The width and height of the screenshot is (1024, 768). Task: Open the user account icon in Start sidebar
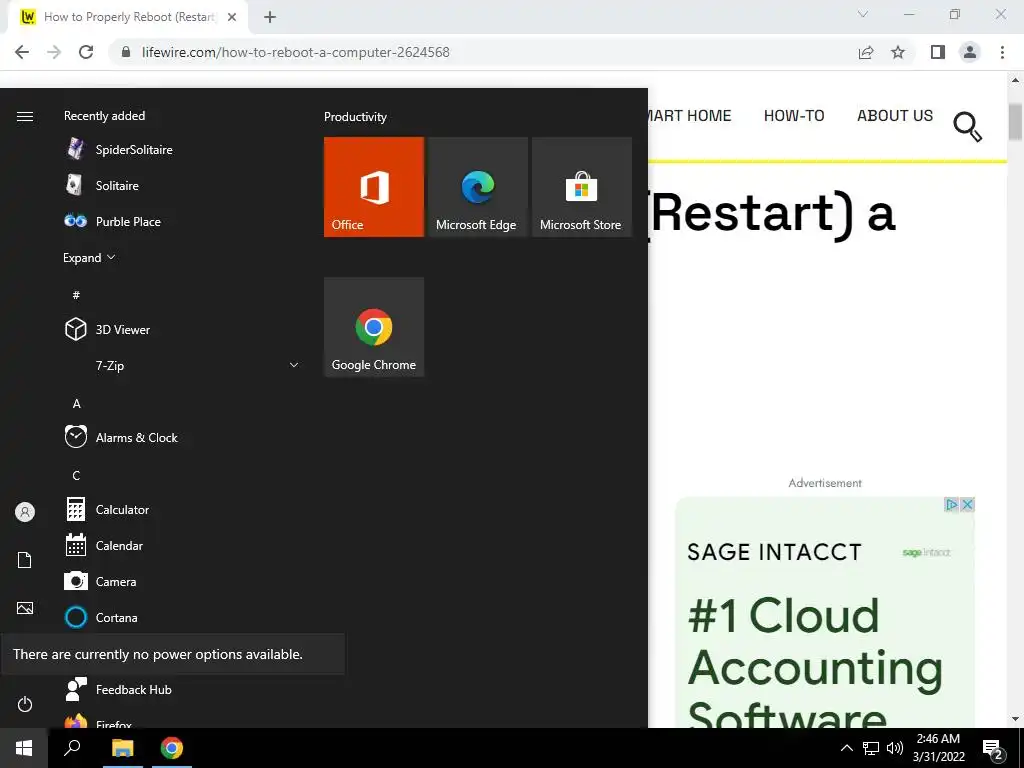coord(25,512)
